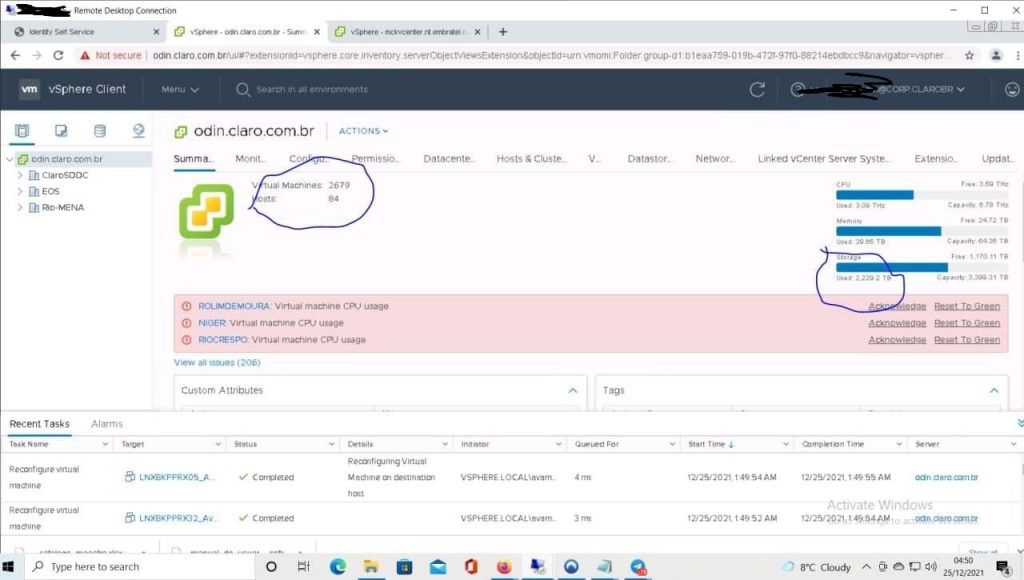Click the search magnifier icon in vSphere header

pos(243,89)
